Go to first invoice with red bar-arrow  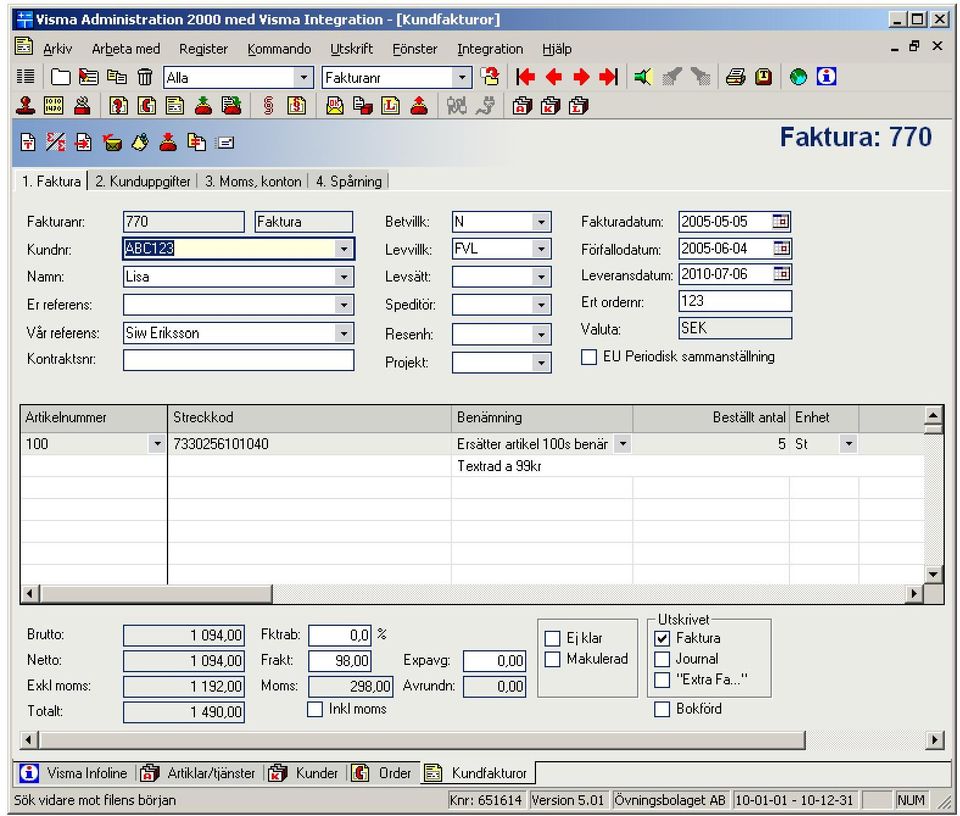click(525, 77)
